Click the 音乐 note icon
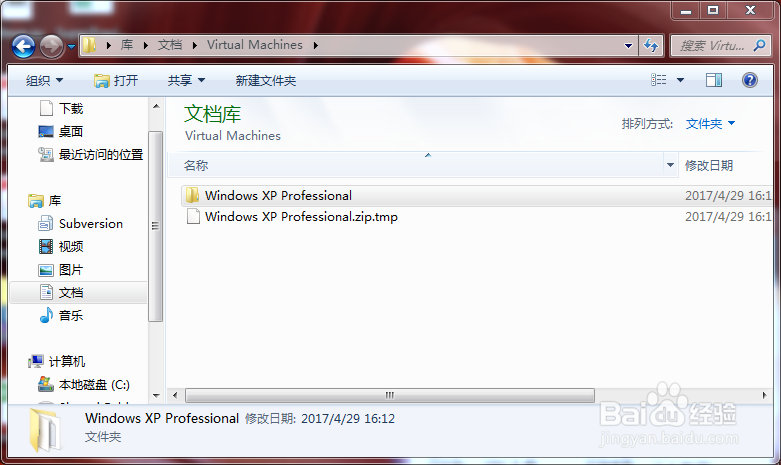781x465 pixels. tap(46, 315)
